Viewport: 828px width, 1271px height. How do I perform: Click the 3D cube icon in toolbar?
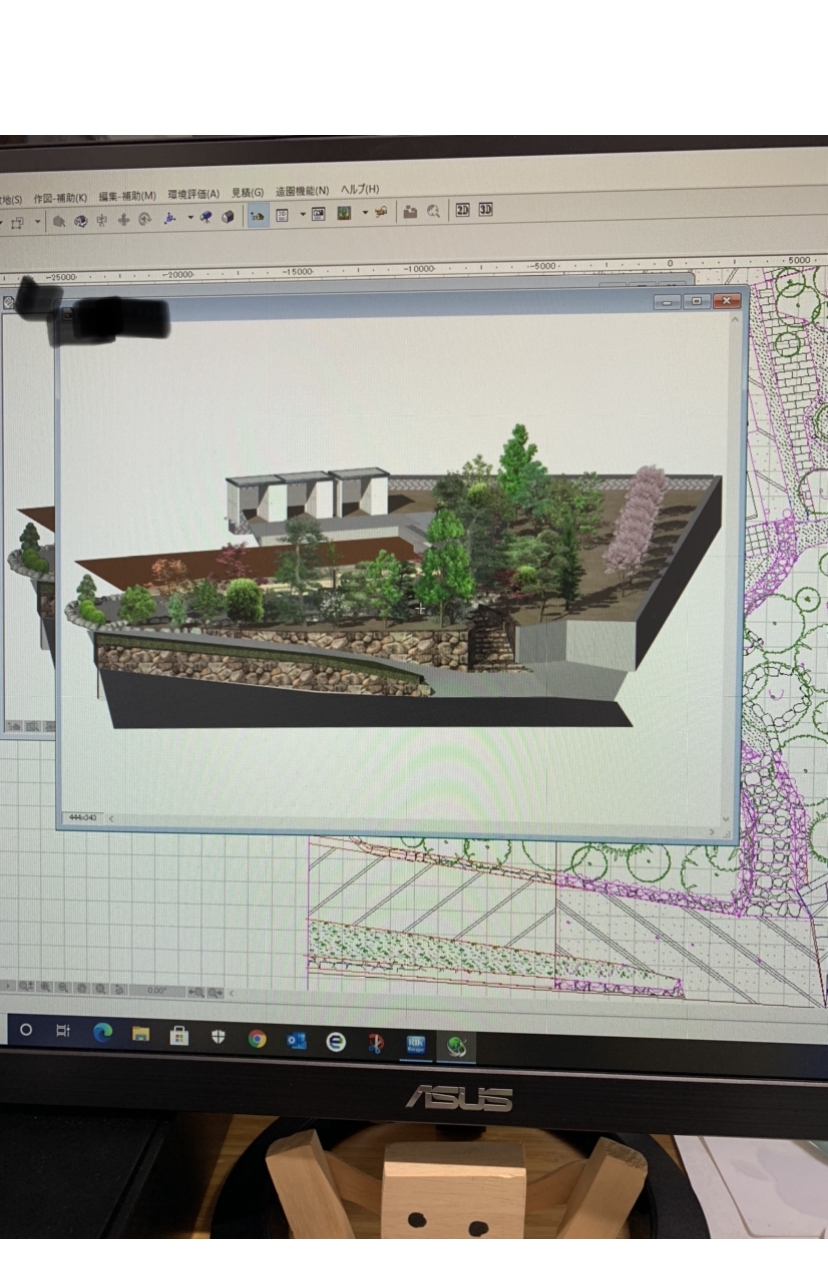[x=228, y=217]
